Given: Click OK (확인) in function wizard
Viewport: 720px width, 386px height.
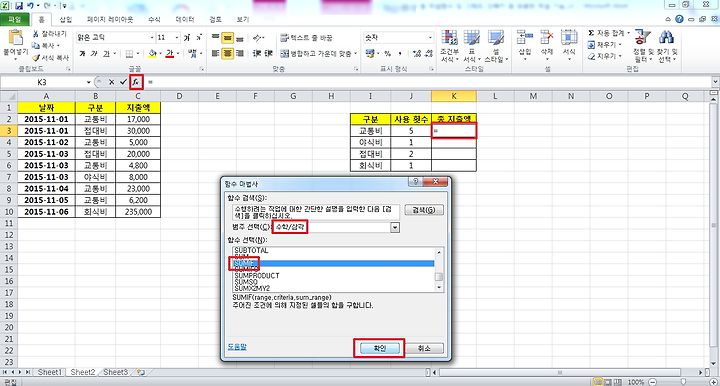Looking at the screenshot, I should coord(379,348).
